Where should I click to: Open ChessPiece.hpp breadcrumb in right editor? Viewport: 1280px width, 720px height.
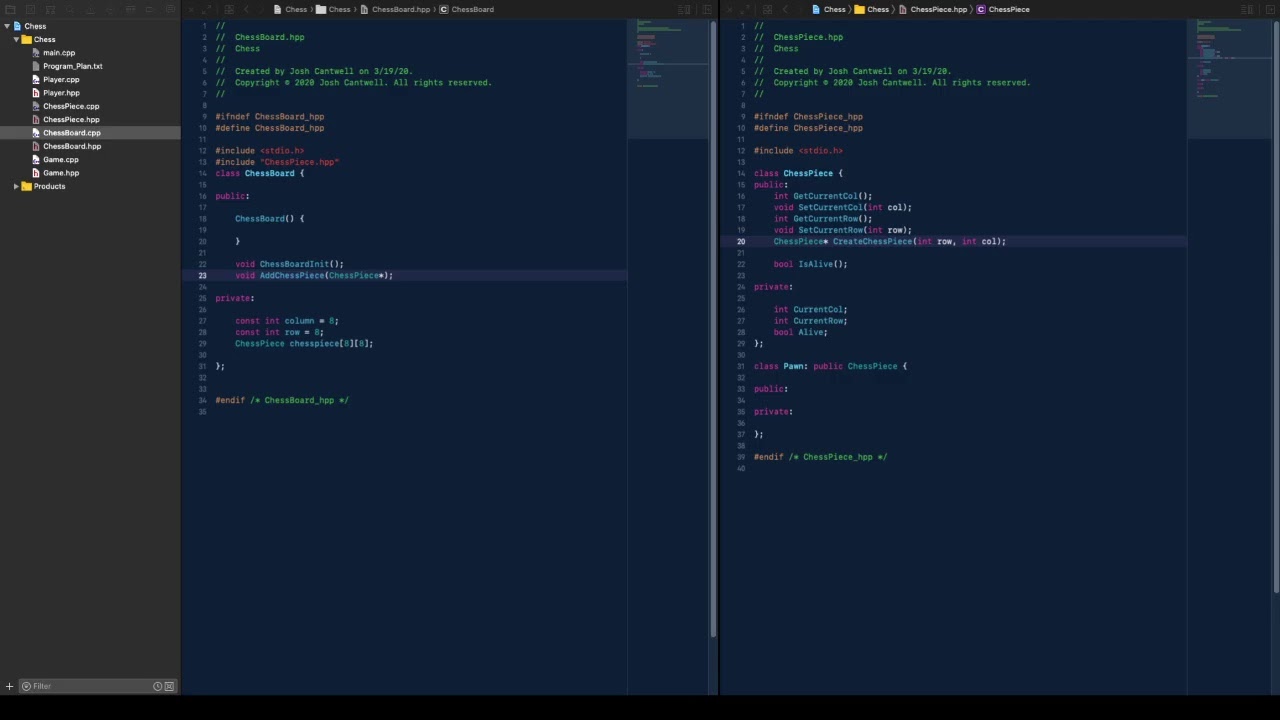pyautogui.click(x=932, y=9)
